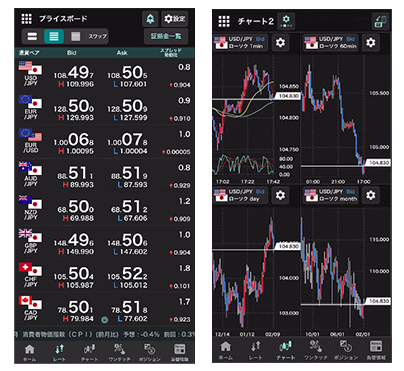
Task: Open the ポジション tab in the chart screen
Action: 346,350
